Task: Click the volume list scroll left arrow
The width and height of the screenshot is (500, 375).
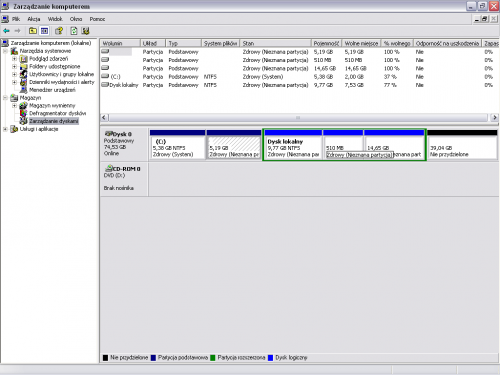Action: point(104,117)
